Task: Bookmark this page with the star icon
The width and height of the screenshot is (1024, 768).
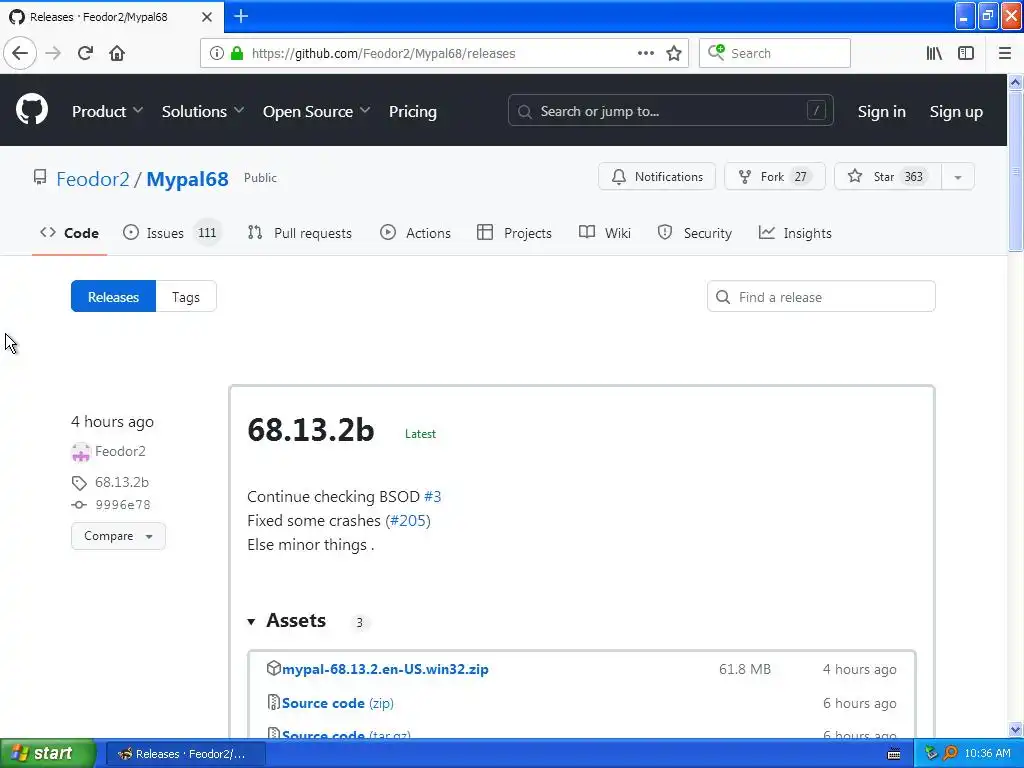Action: point(674,53)
